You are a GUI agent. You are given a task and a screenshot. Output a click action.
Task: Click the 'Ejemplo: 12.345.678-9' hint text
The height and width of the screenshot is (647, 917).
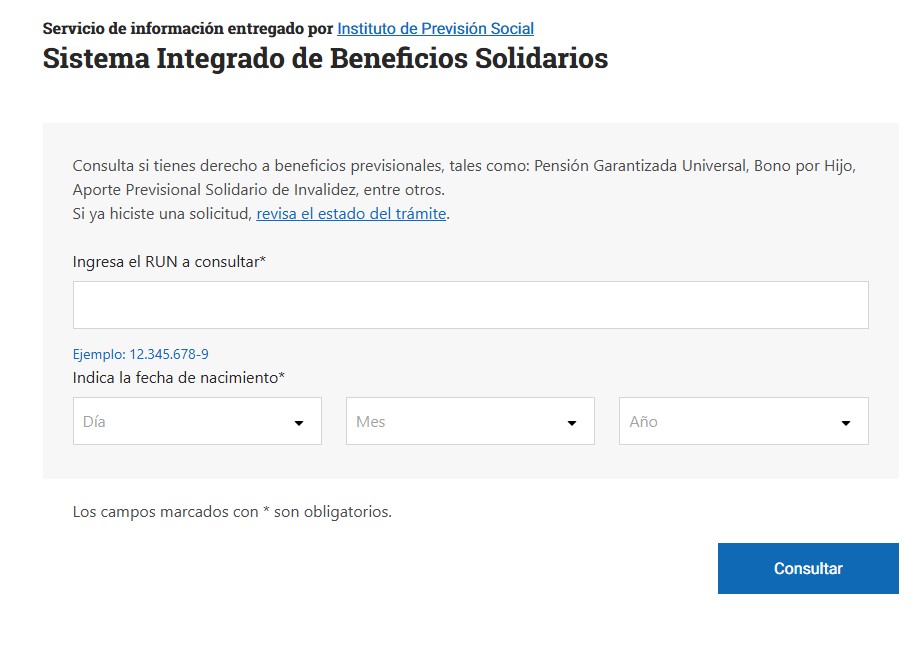[x=141, y=354]
